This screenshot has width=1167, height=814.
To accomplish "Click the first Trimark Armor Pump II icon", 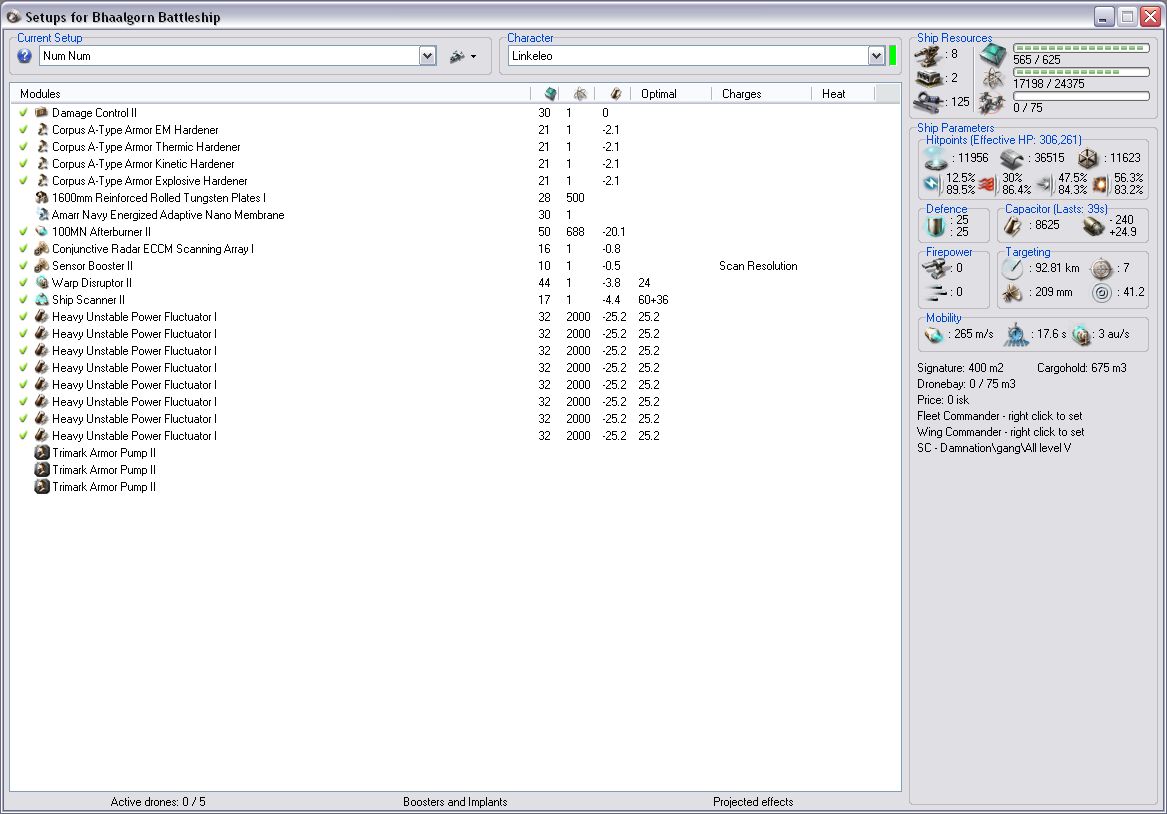I will coord(42,453).
